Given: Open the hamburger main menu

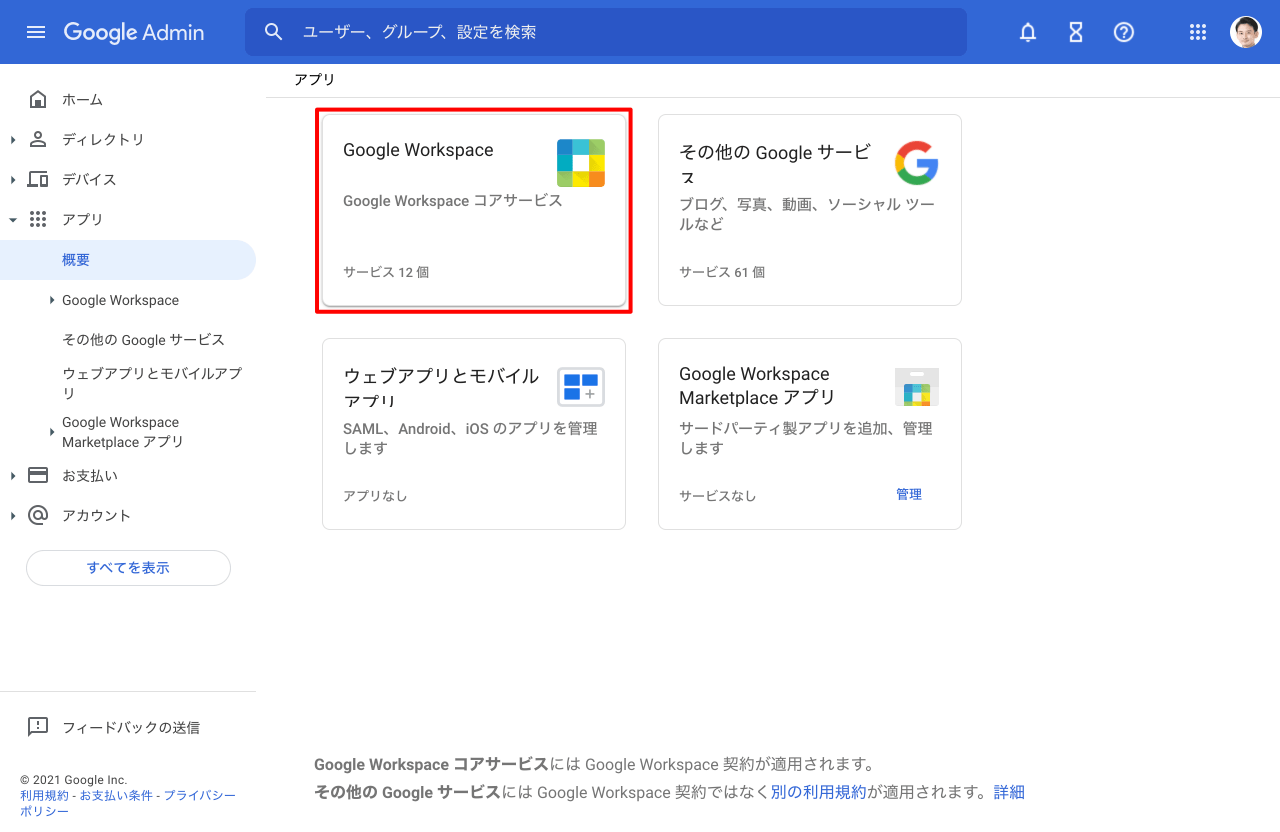Looking at the screenshot, I should click(x=36, y=32).
